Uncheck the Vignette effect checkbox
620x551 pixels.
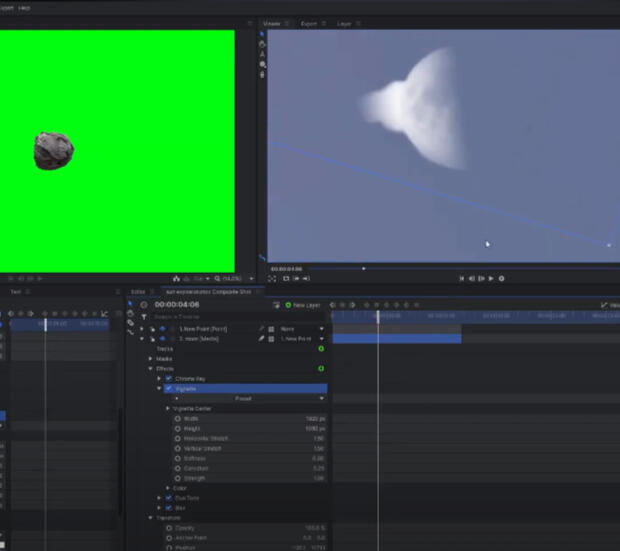click(x=168, y=389)
